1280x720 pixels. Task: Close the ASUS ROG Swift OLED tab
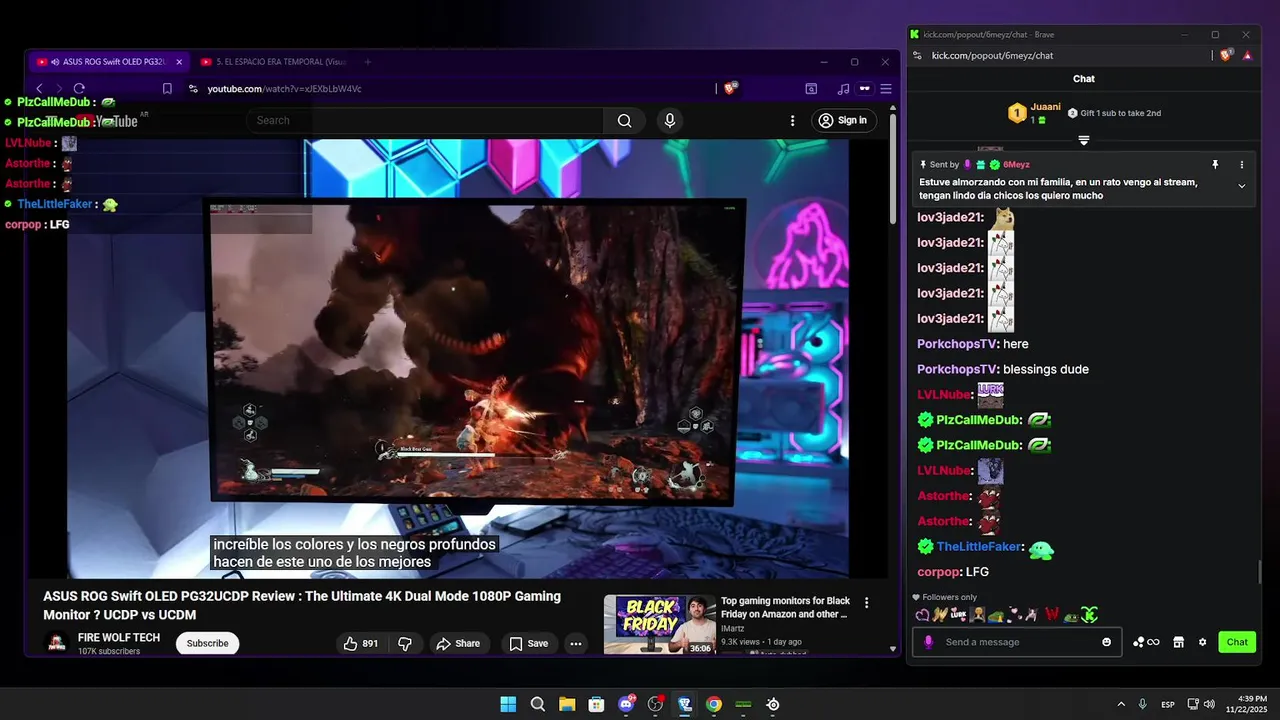coord(179,62)
